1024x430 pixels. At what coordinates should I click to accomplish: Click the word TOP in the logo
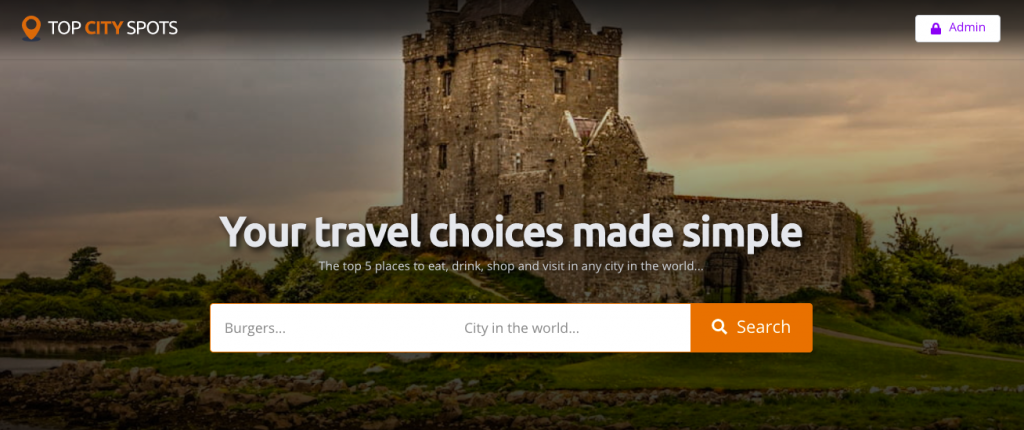65,28
